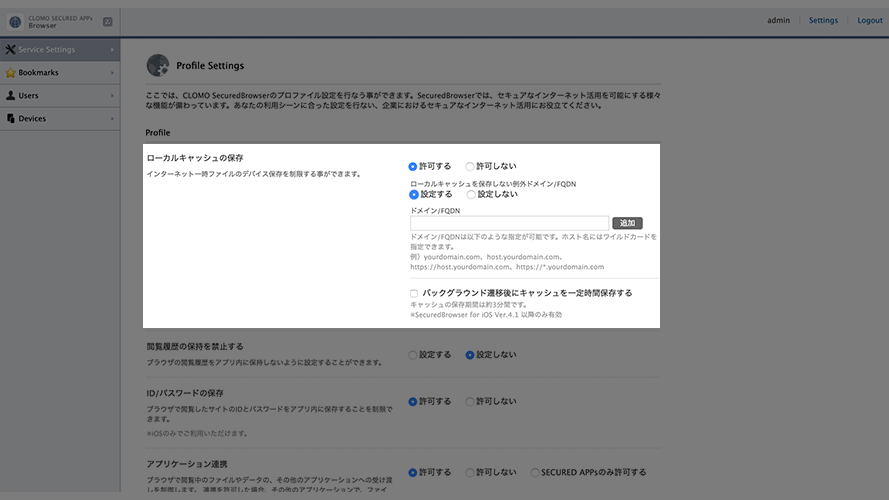
Task: Select 設定しない for 閲覧履歴の保持を禁止する
Action: point(469,355)
